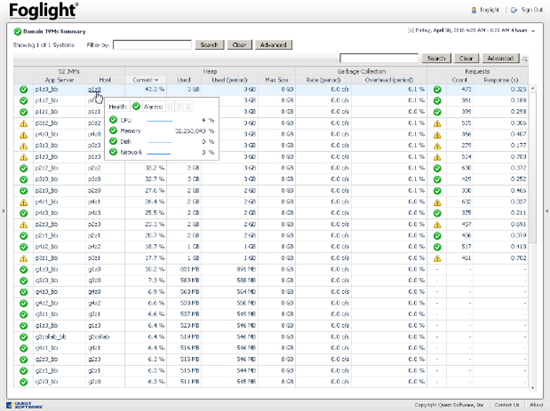Focus the Filter by input field
This screenshot has height=411, width=550.
152,45
